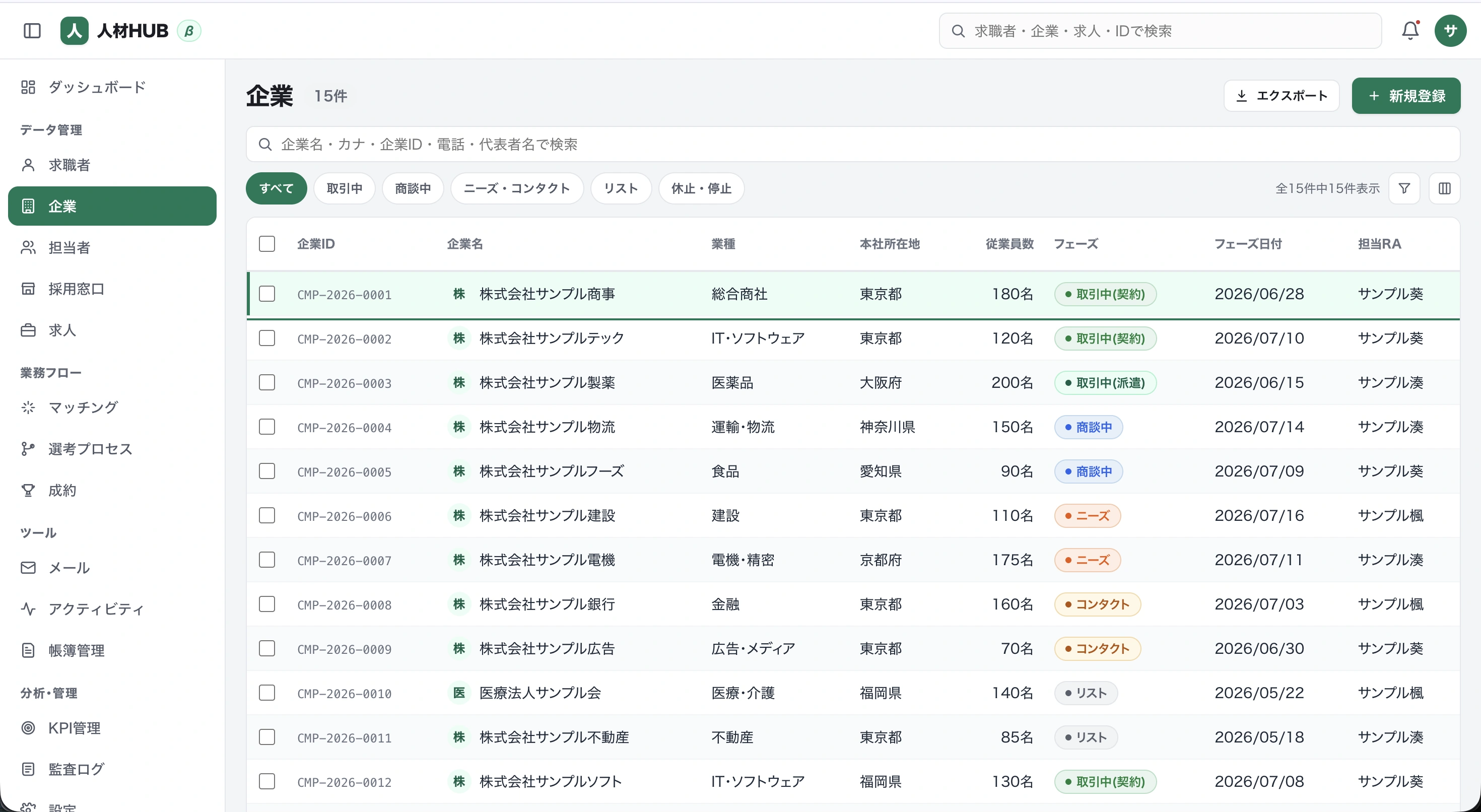Click the 人材HUB logo icon
1481x812 pixels.
74,31
